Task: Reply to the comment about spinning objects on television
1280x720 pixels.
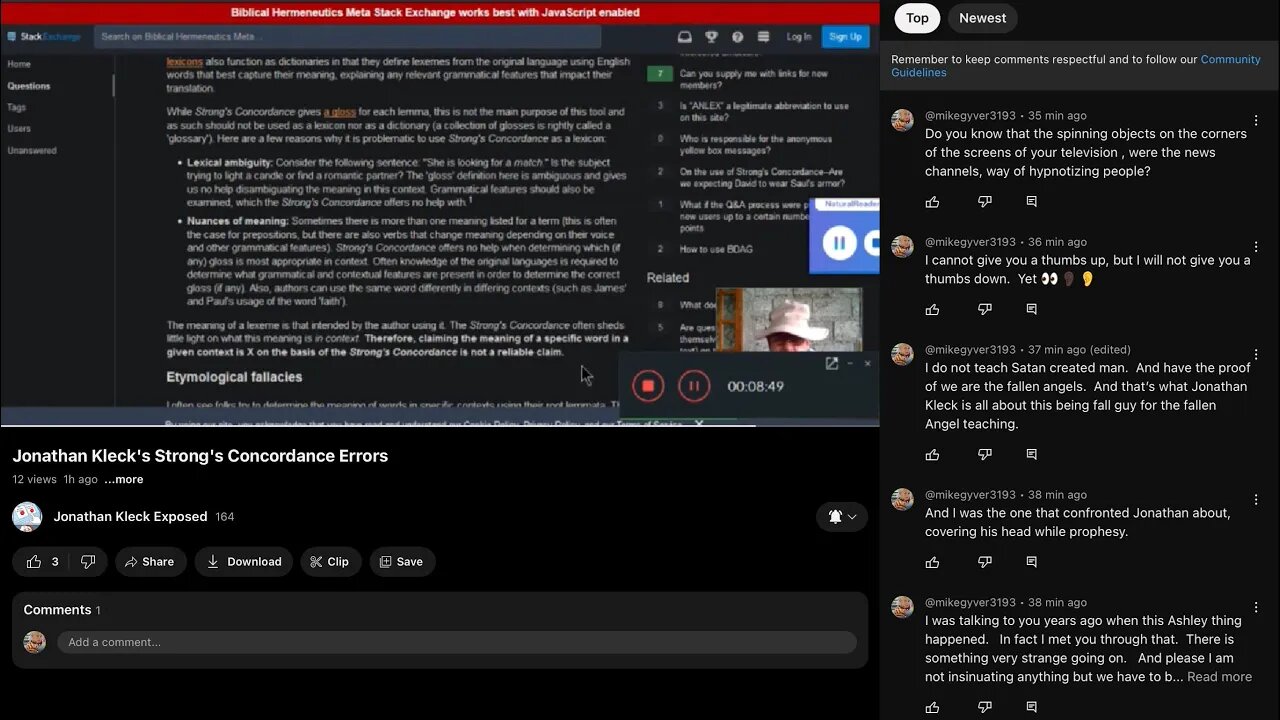Action: 1032,202
